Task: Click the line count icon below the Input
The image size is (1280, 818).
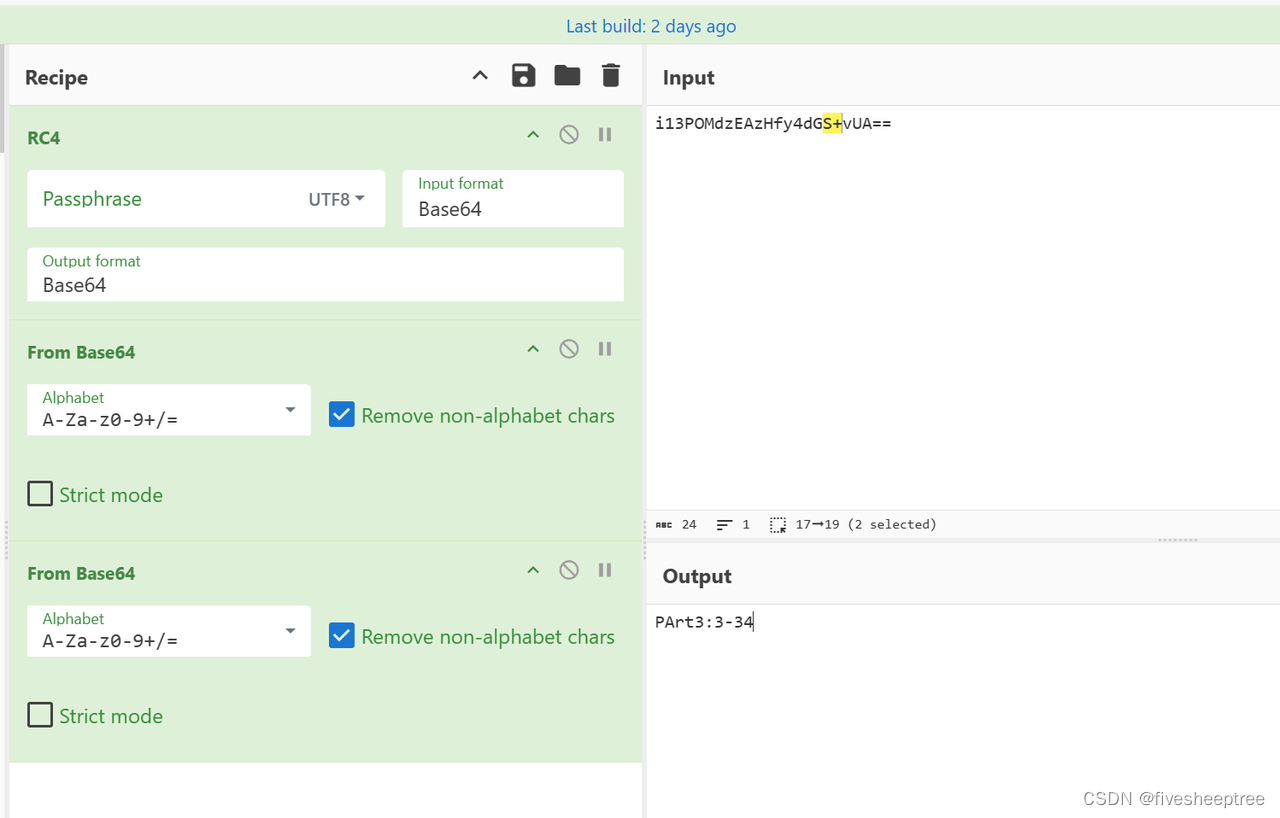Action: click(722, 524)
